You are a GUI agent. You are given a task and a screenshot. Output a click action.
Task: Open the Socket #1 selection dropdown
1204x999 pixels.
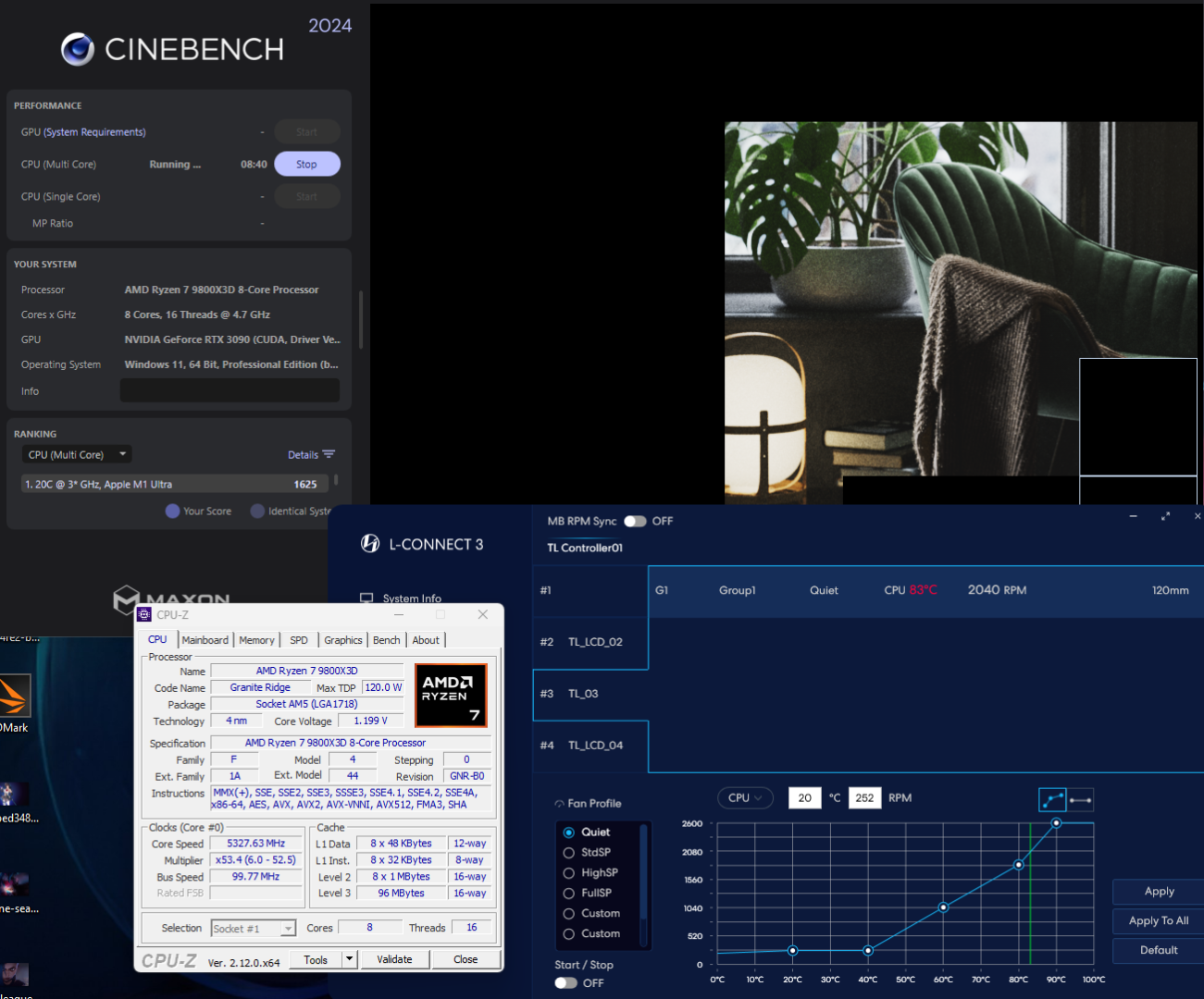click(254, 928)
